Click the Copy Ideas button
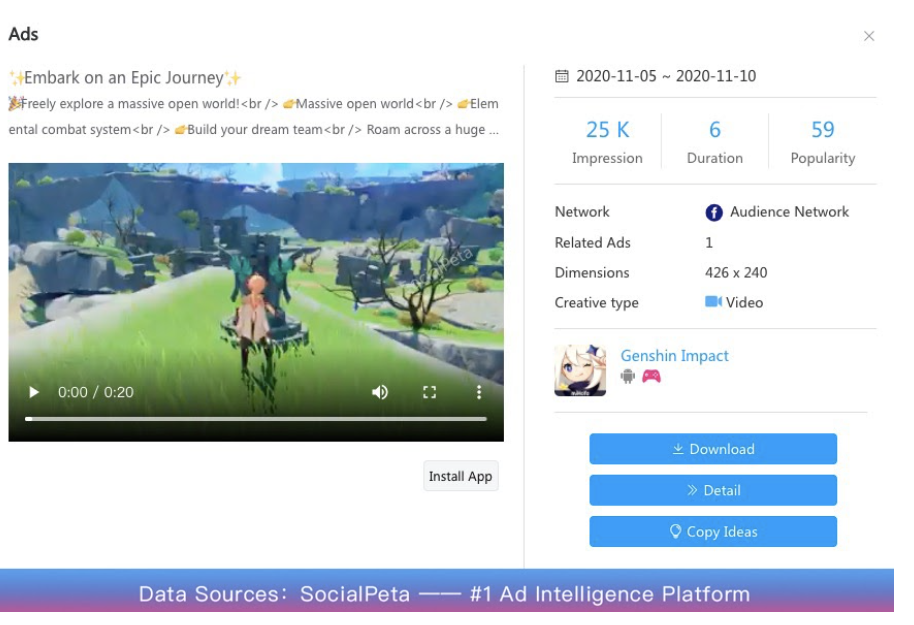Viewport: 914px width, 625px height. click(713, 531)
